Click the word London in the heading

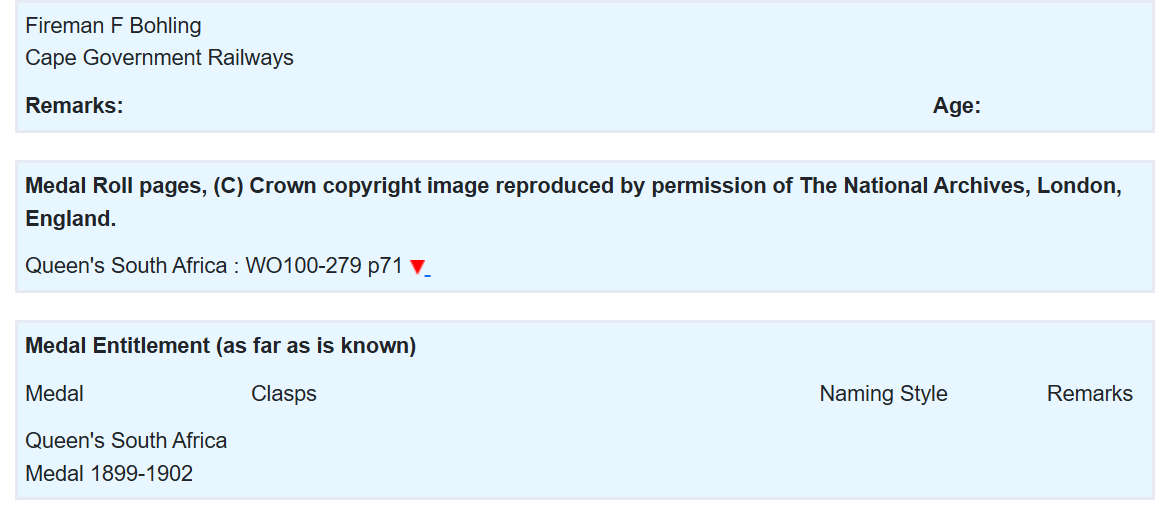(x=1079, y=186)
